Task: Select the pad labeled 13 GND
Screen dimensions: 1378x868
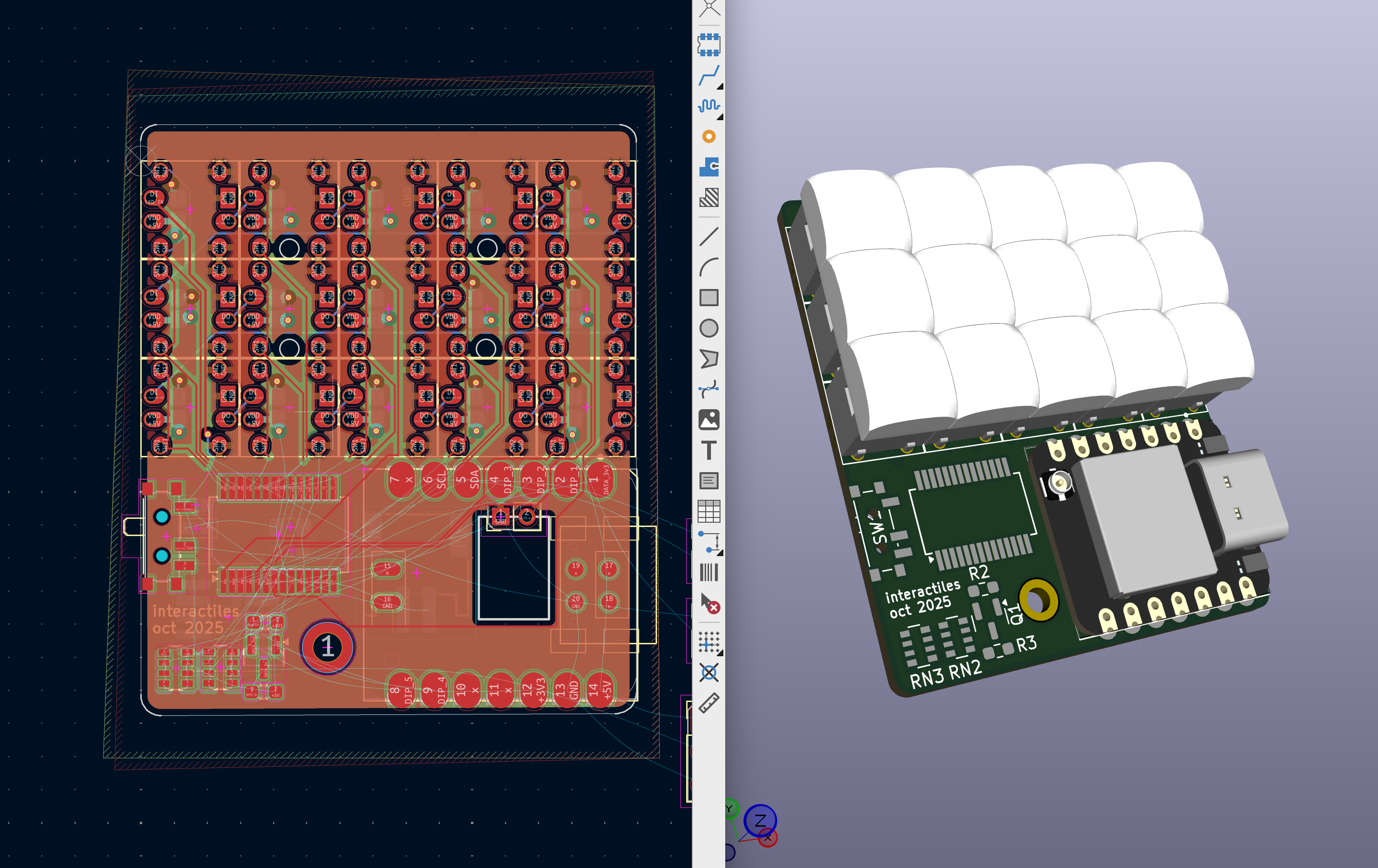Action: (566, 690)
